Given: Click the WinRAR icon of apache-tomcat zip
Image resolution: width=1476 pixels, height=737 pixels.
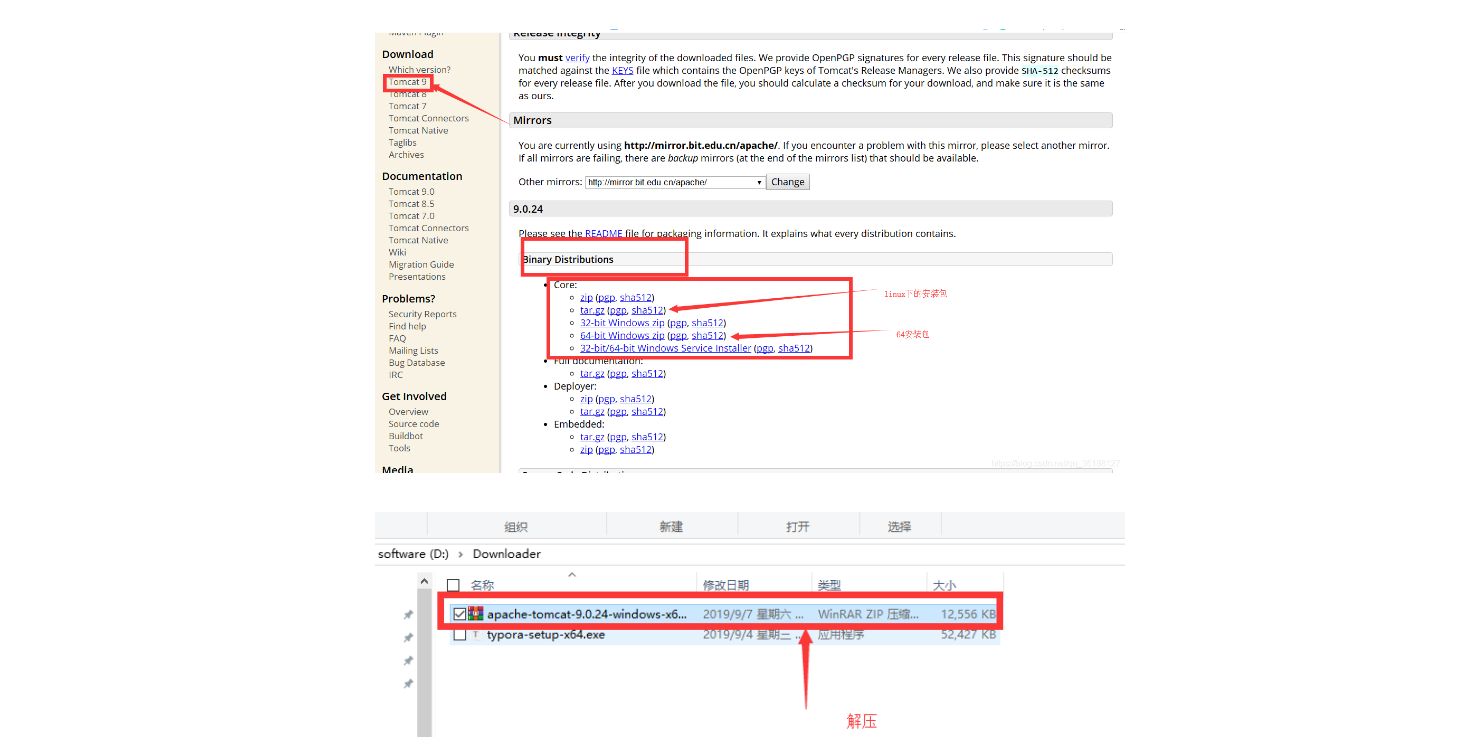Looking at the screenshot, I should coord(476,614).
